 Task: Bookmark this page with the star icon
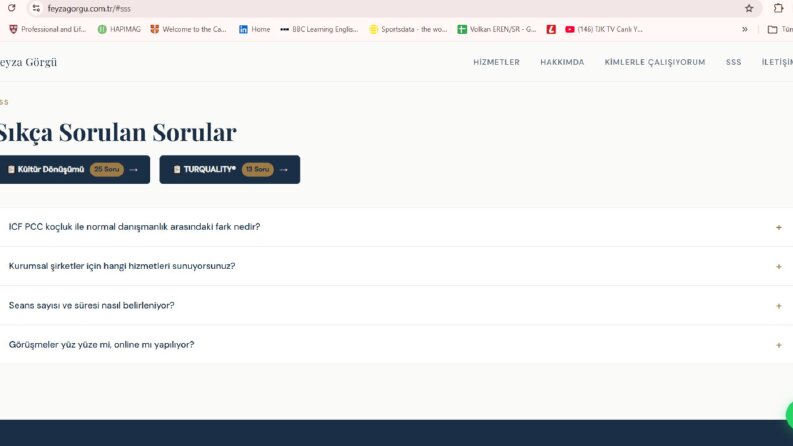[x=749, y=8]
